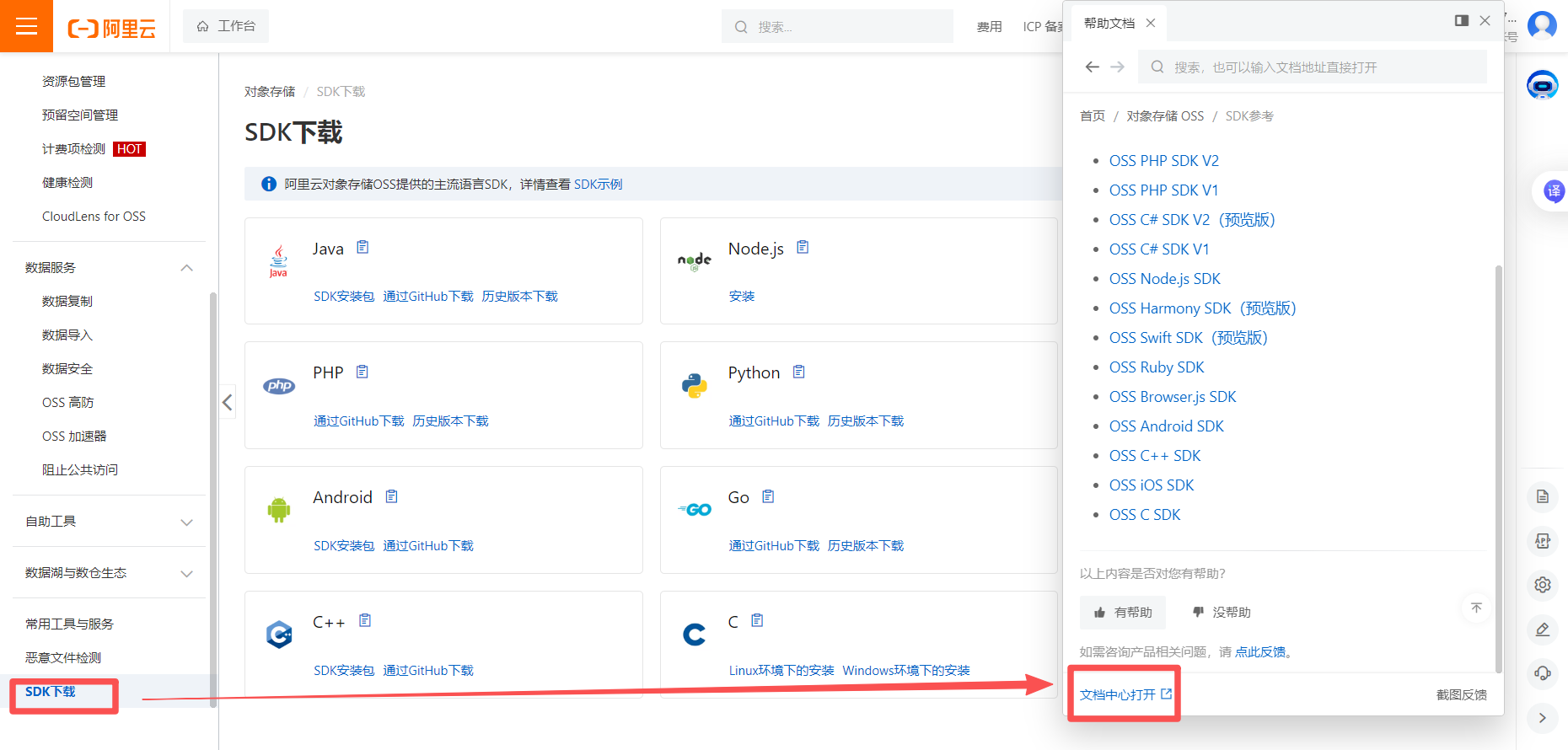This screenshot has width=1568, height=750.
Task: Open the AI assistant robot icon
Action: pos(1543,84)
